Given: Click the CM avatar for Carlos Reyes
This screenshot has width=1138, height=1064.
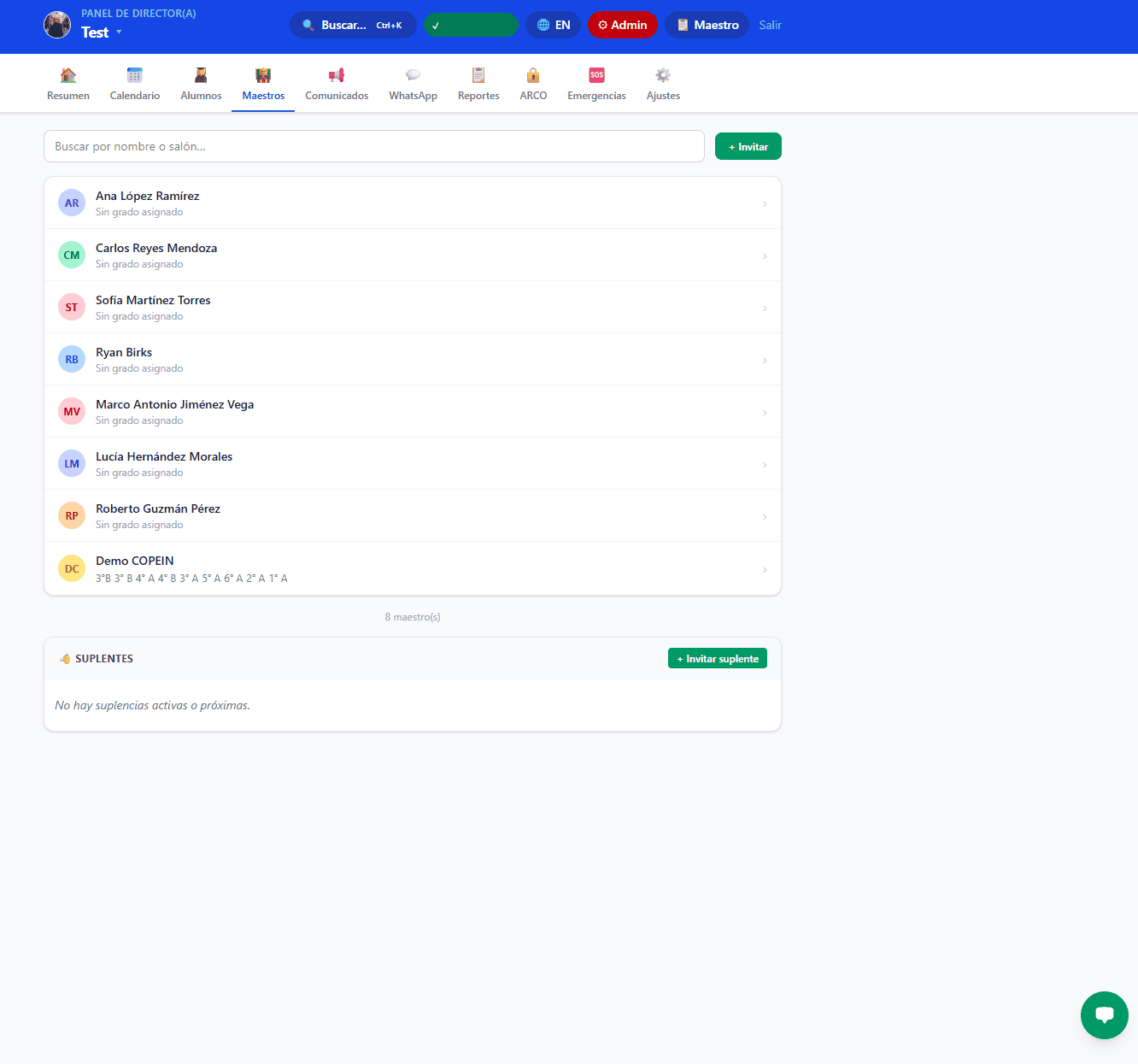Looking at the screenshot, I should pyautogui.click(x=72, y=255).
